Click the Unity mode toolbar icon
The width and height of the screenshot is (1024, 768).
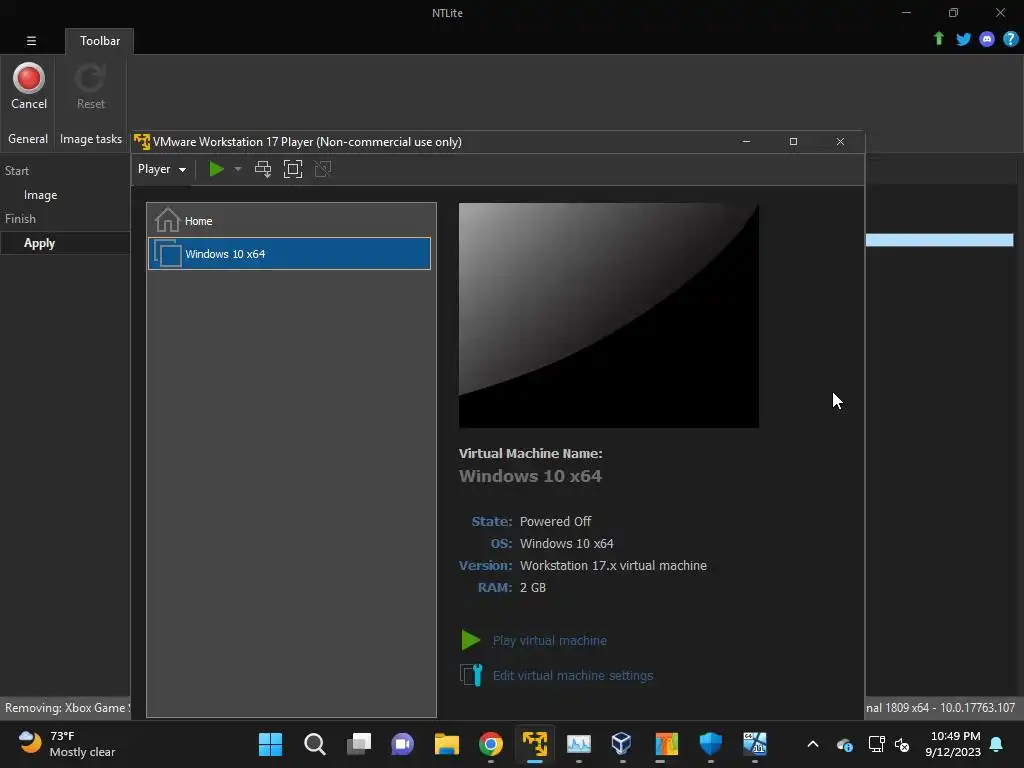(323, 169)
